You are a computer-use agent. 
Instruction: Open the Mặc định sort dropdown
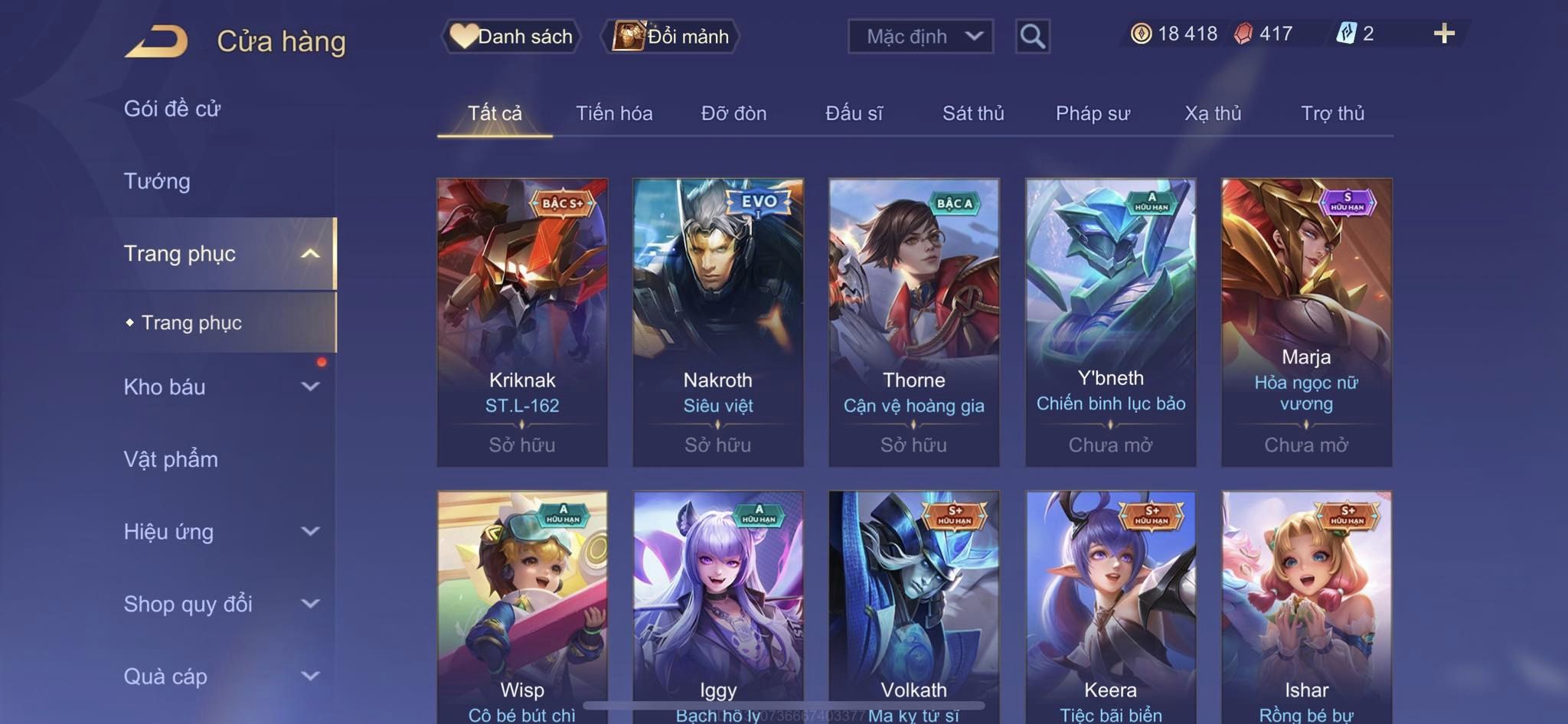920,36
